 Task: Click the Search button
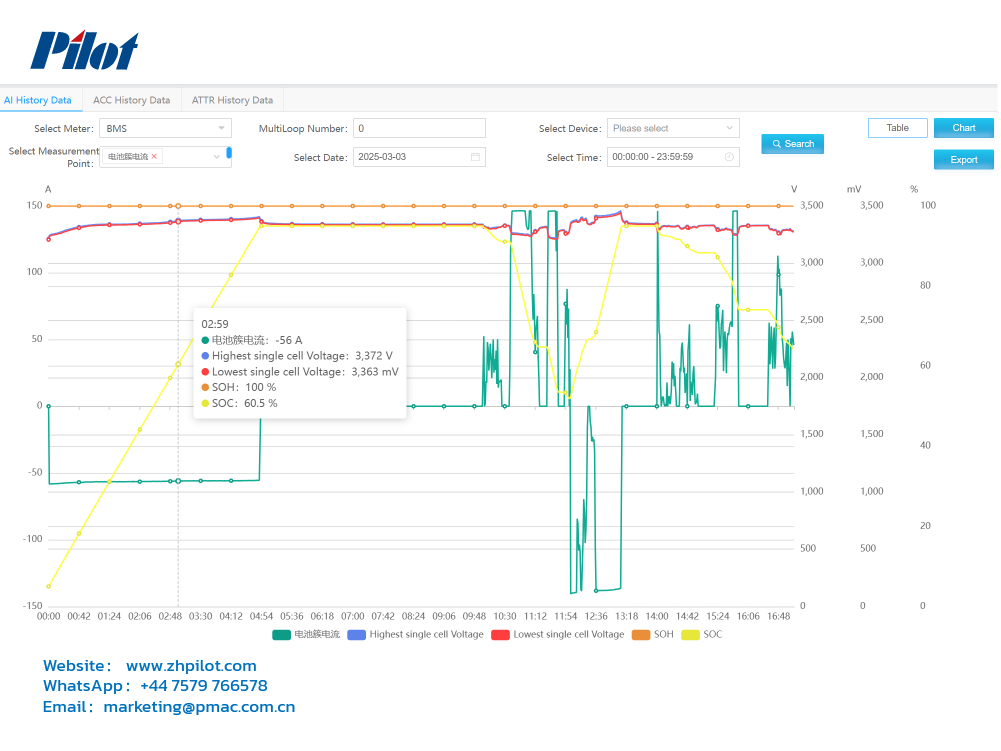pos(792,144)
